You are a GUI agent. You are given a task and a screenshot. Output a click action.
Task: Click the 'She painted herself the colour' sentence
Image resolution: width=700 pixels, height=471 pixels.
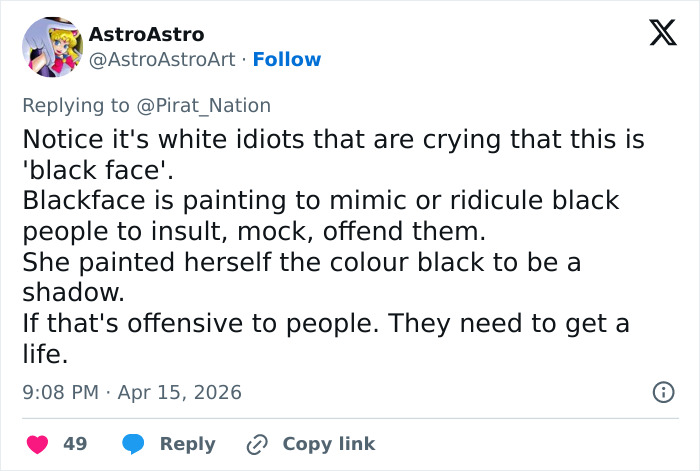click(302, 264)
